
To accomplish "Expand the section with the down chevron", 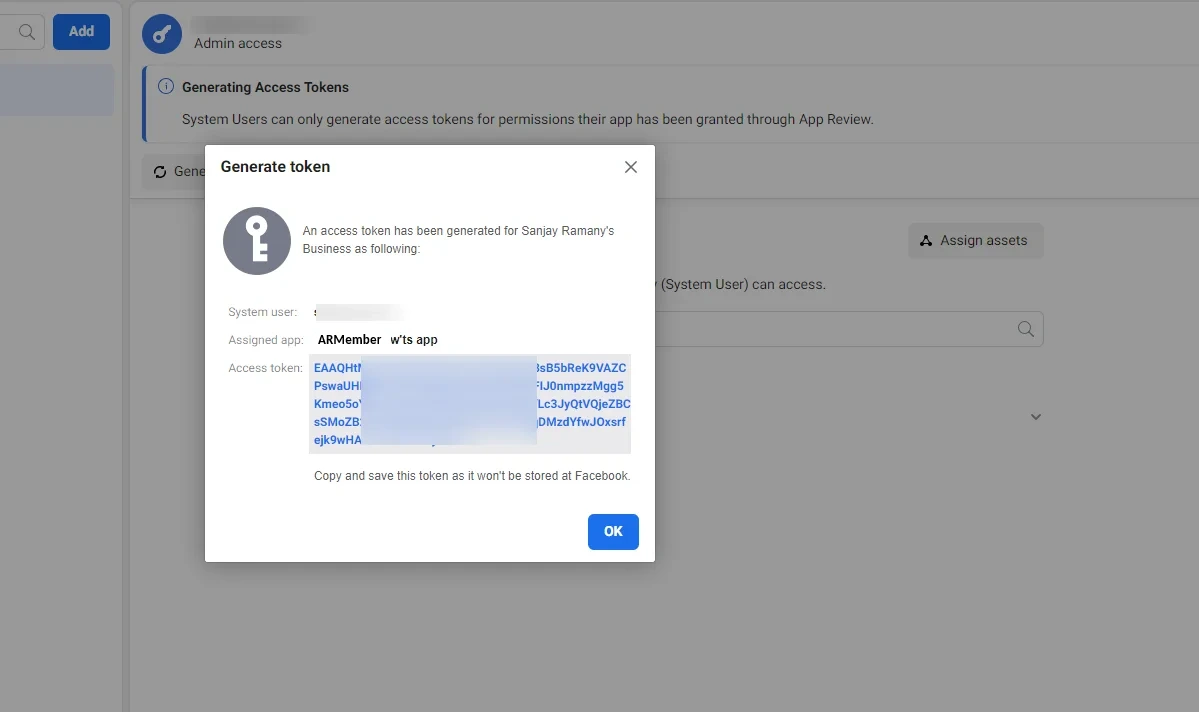I will pyautogui.click(x=1035, y=417).
